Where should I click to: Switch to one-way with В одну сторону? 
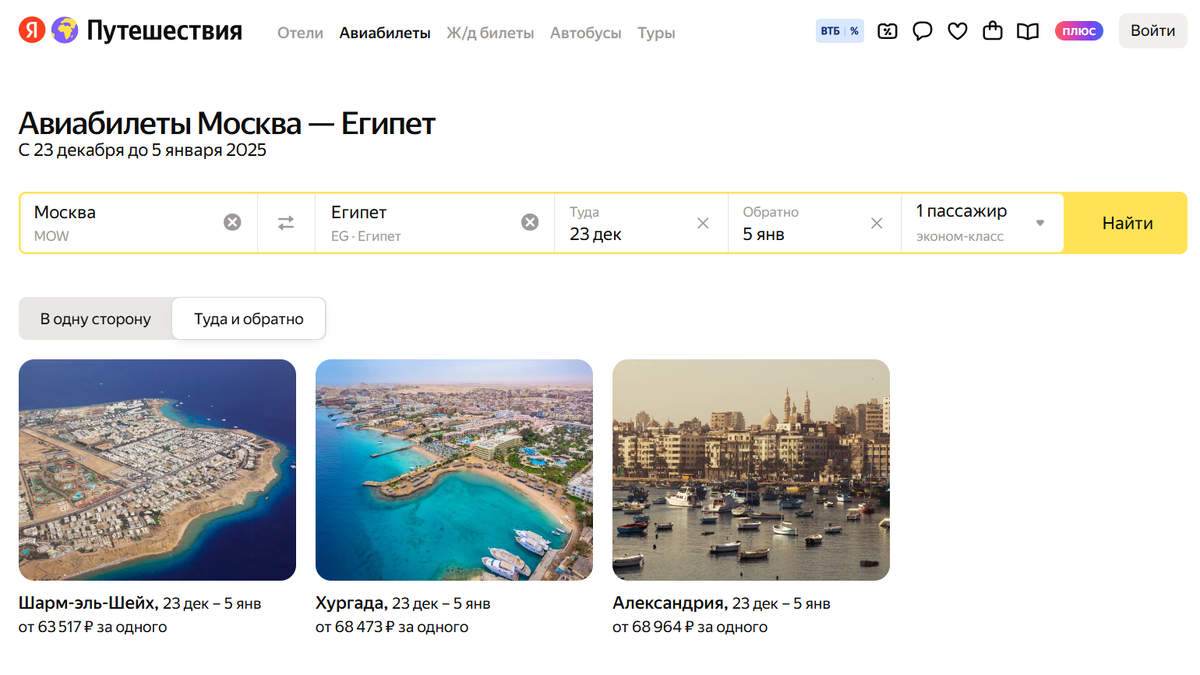(95, 318)
